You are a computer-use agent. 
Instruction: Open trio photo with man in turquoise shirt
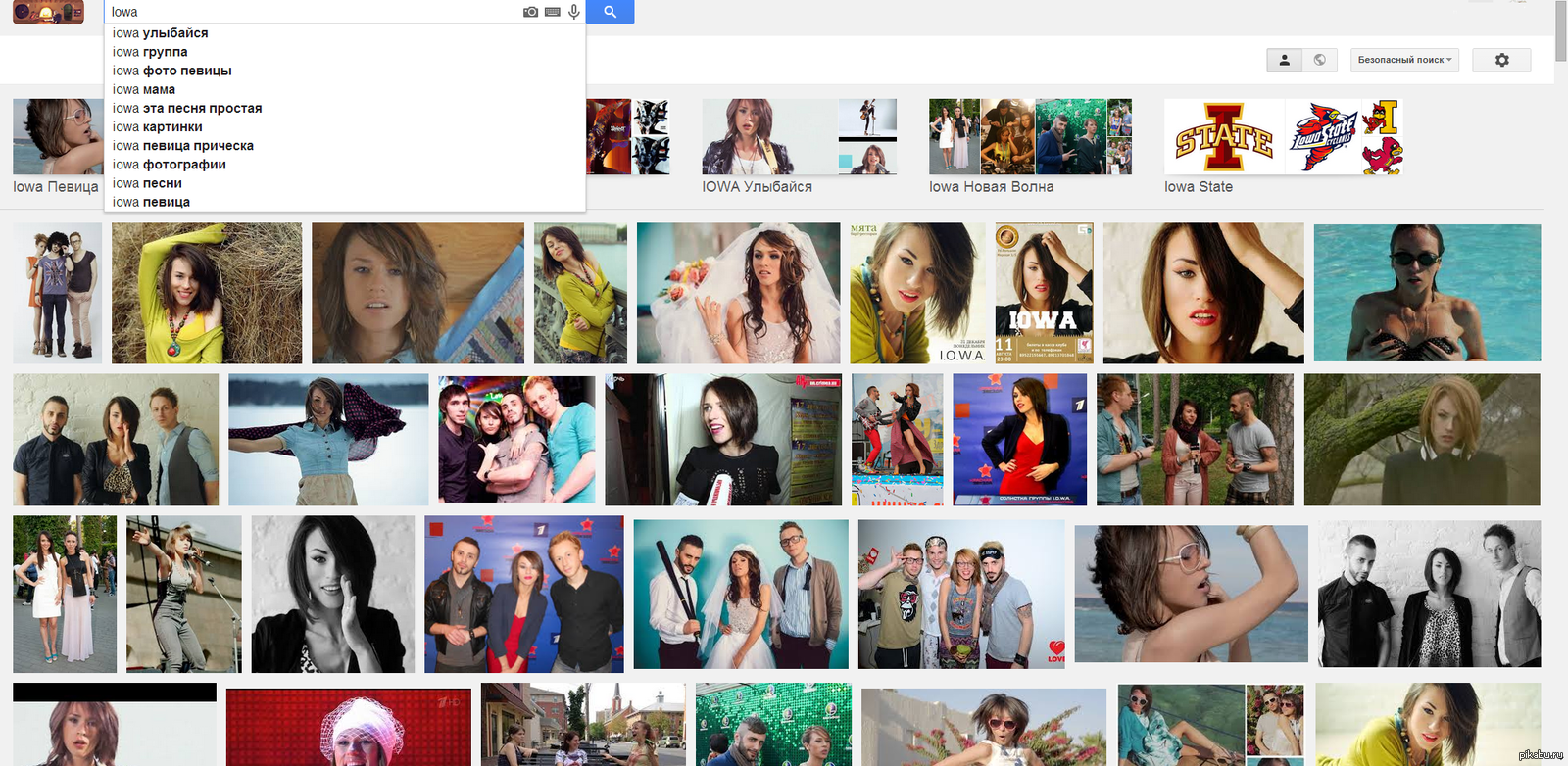(516, 439)
